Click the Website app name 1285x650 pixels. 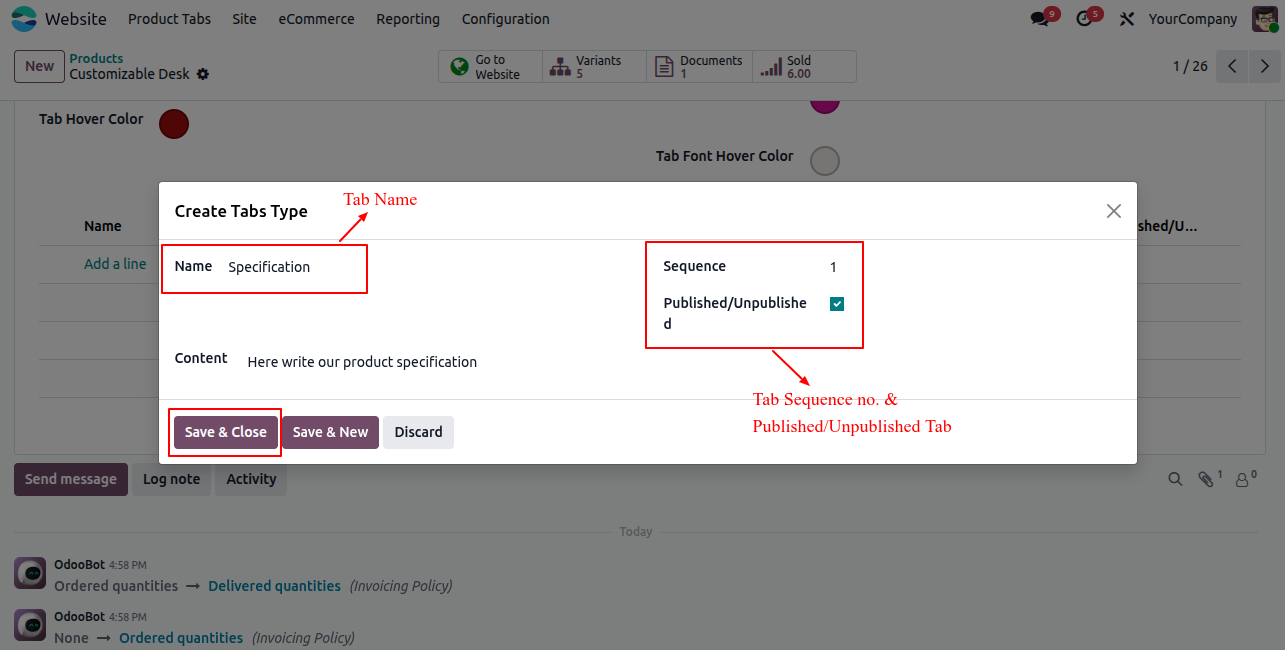tap(76, 19)
